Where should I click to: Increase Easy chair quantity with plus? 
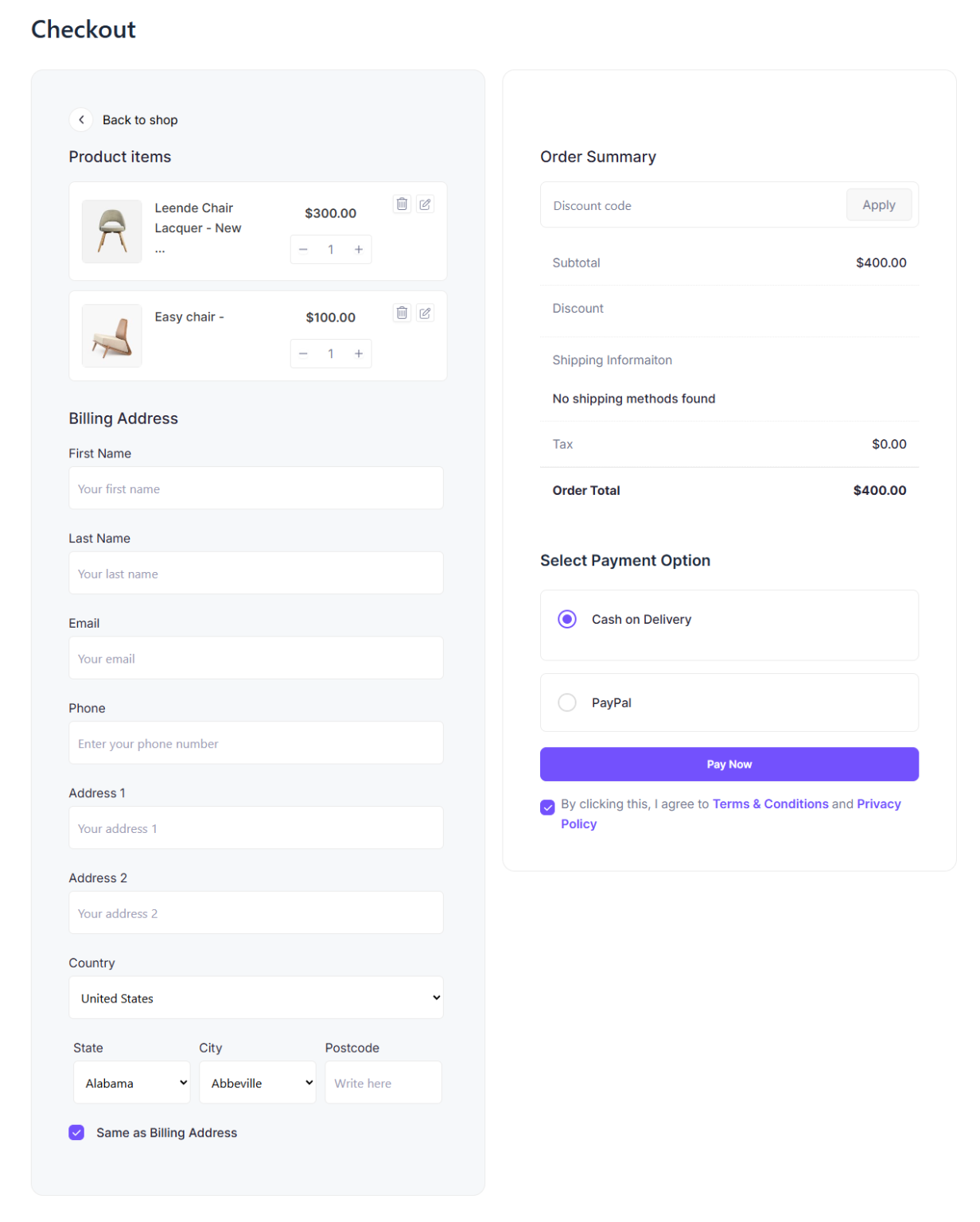coord(359,354)
